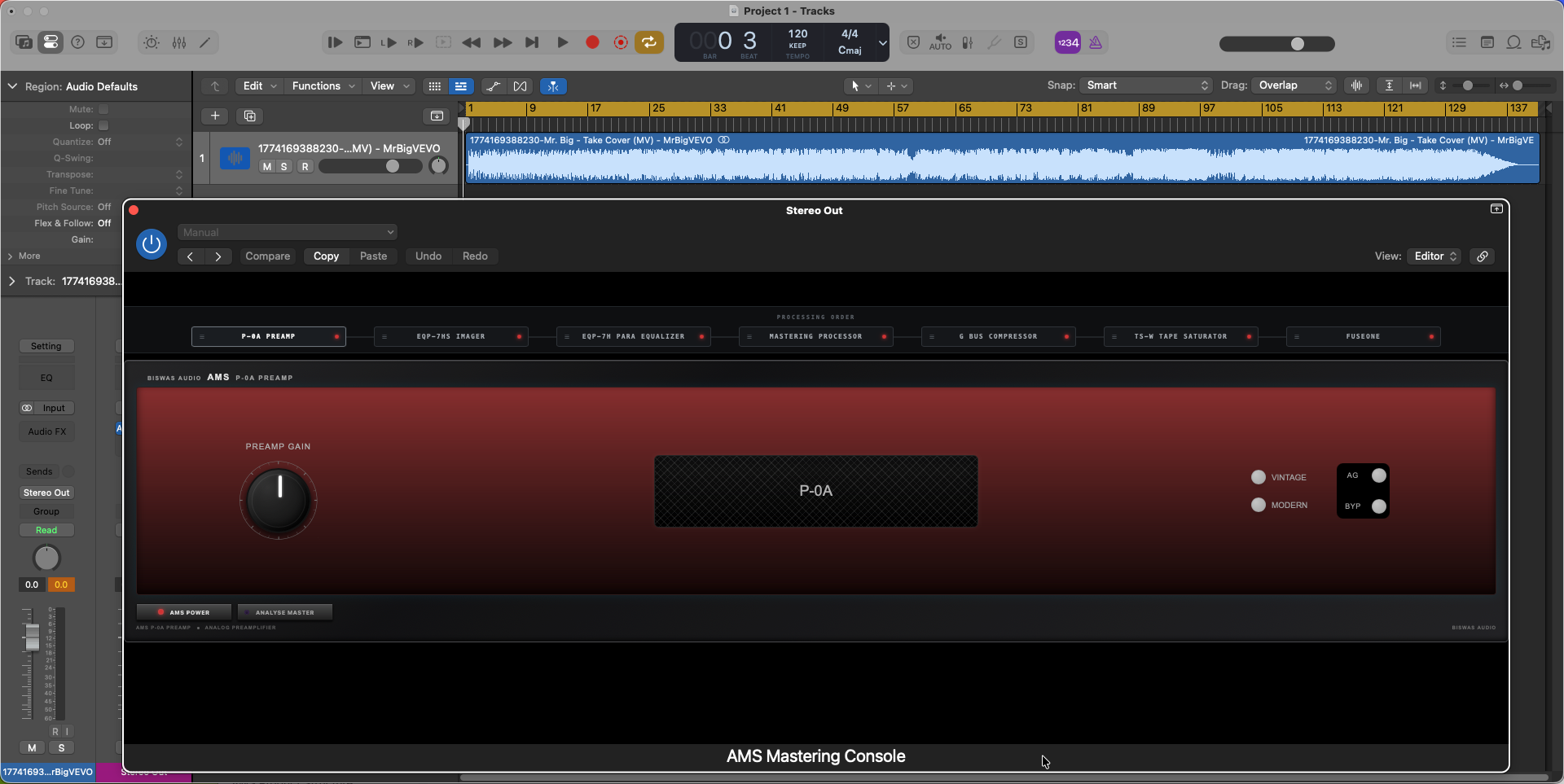Screen dimensions: 1564x784
Task: Open the Snap Smart dropdown
Action: coord(1146,85)
